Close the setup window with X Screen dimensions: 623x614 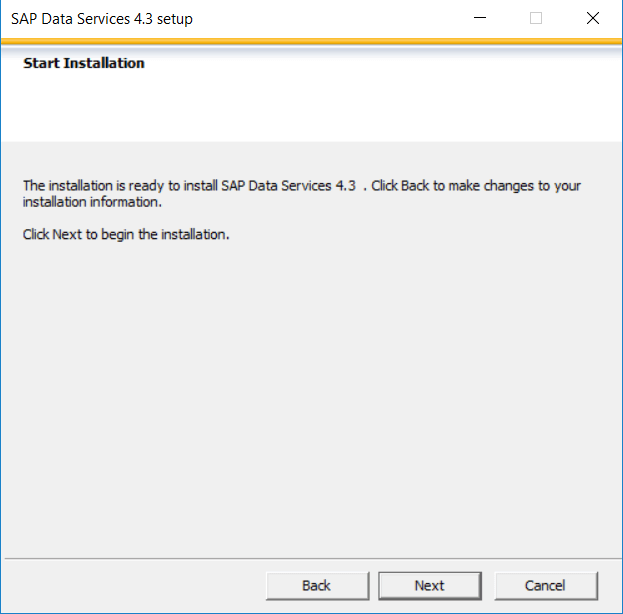point(593,18)
